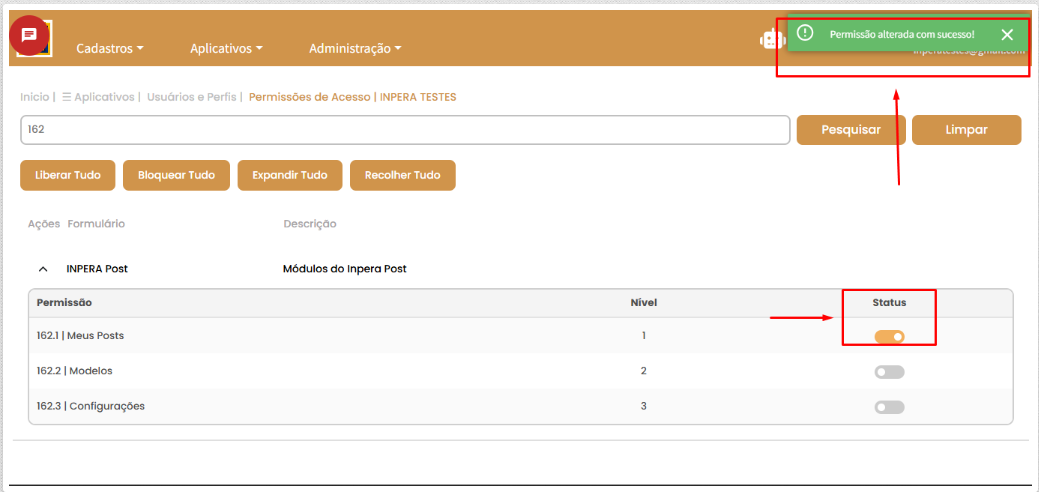Open the Administração dropdown menu
This screenshot has width=1039, height=492.
355,48
